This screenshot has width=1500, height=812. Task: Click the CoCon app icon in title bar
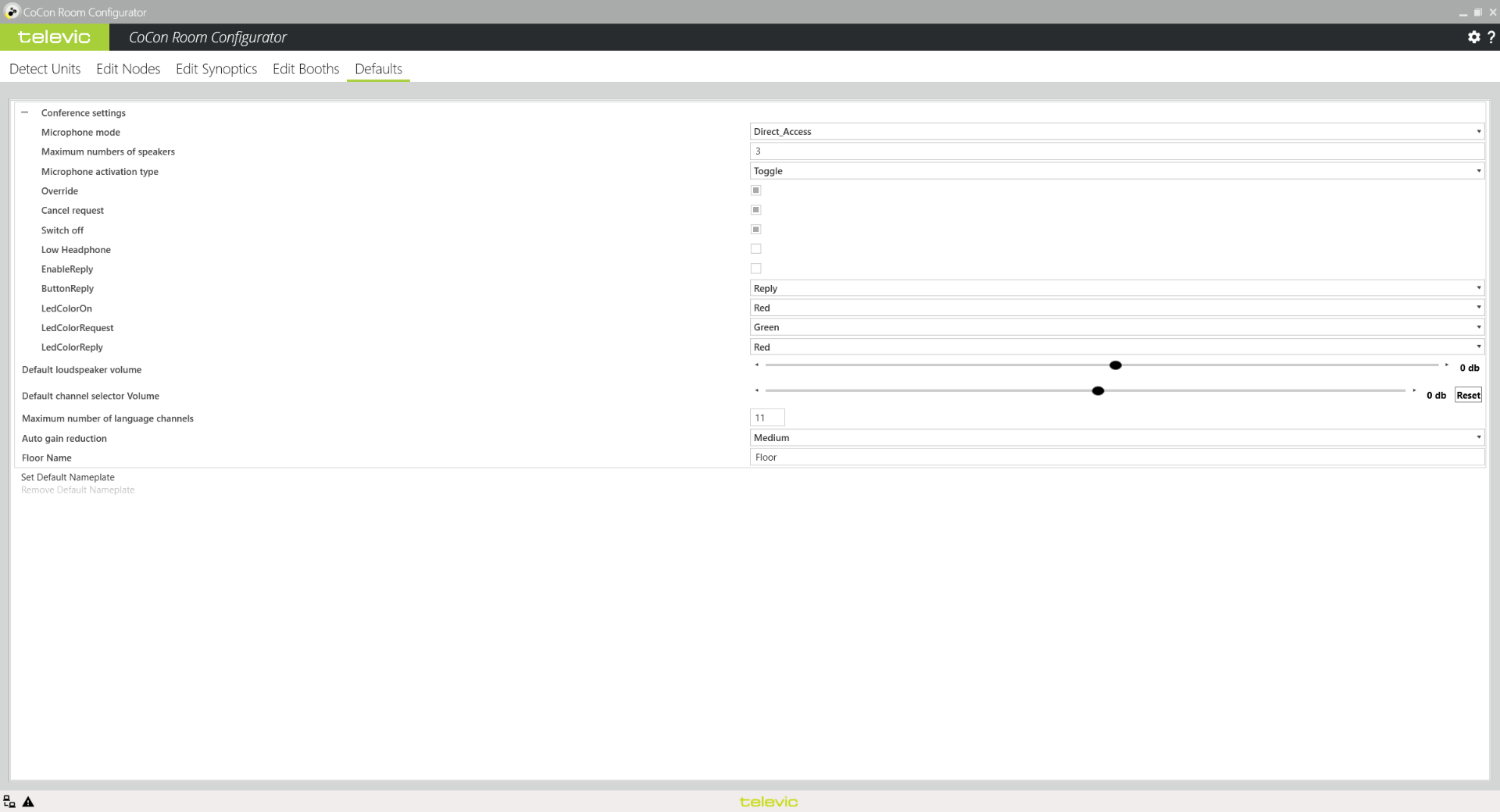point(12,12)
